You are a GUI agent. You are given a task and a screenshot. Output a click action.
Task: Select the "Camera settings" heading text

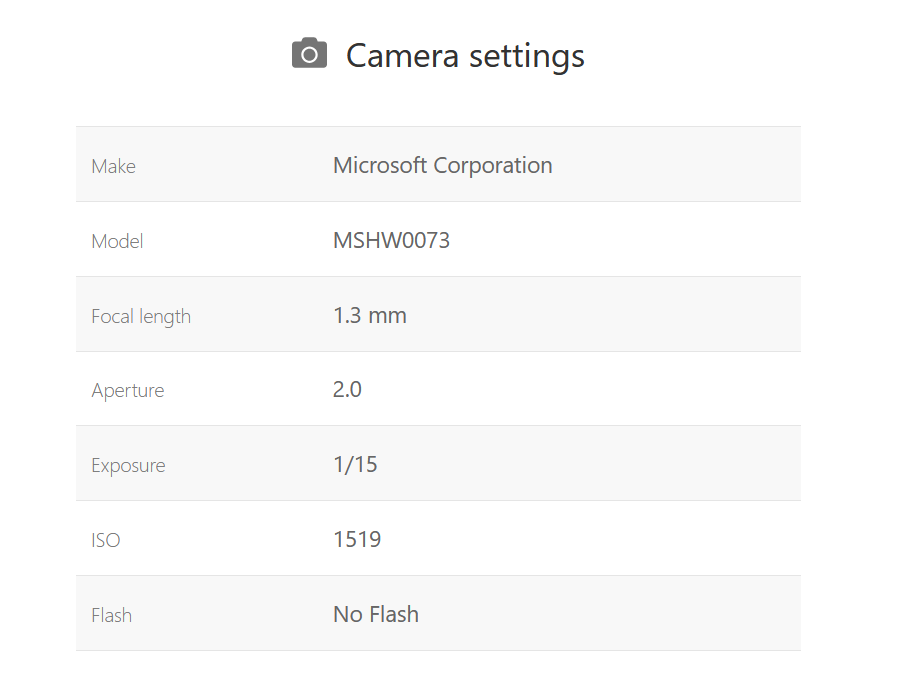(465, 56)
